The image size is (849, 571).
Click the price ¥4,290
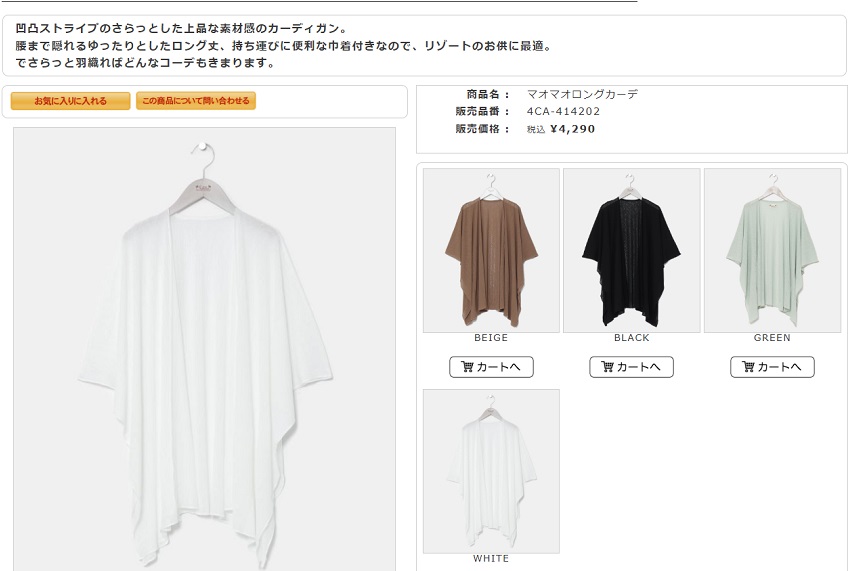(x=572, y=129)
